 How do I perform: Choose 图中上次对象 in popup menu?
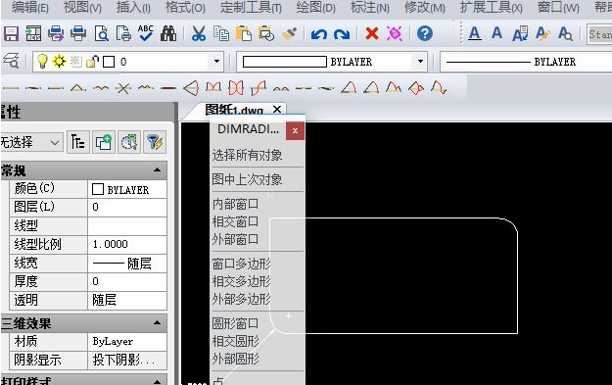(247, 179)
